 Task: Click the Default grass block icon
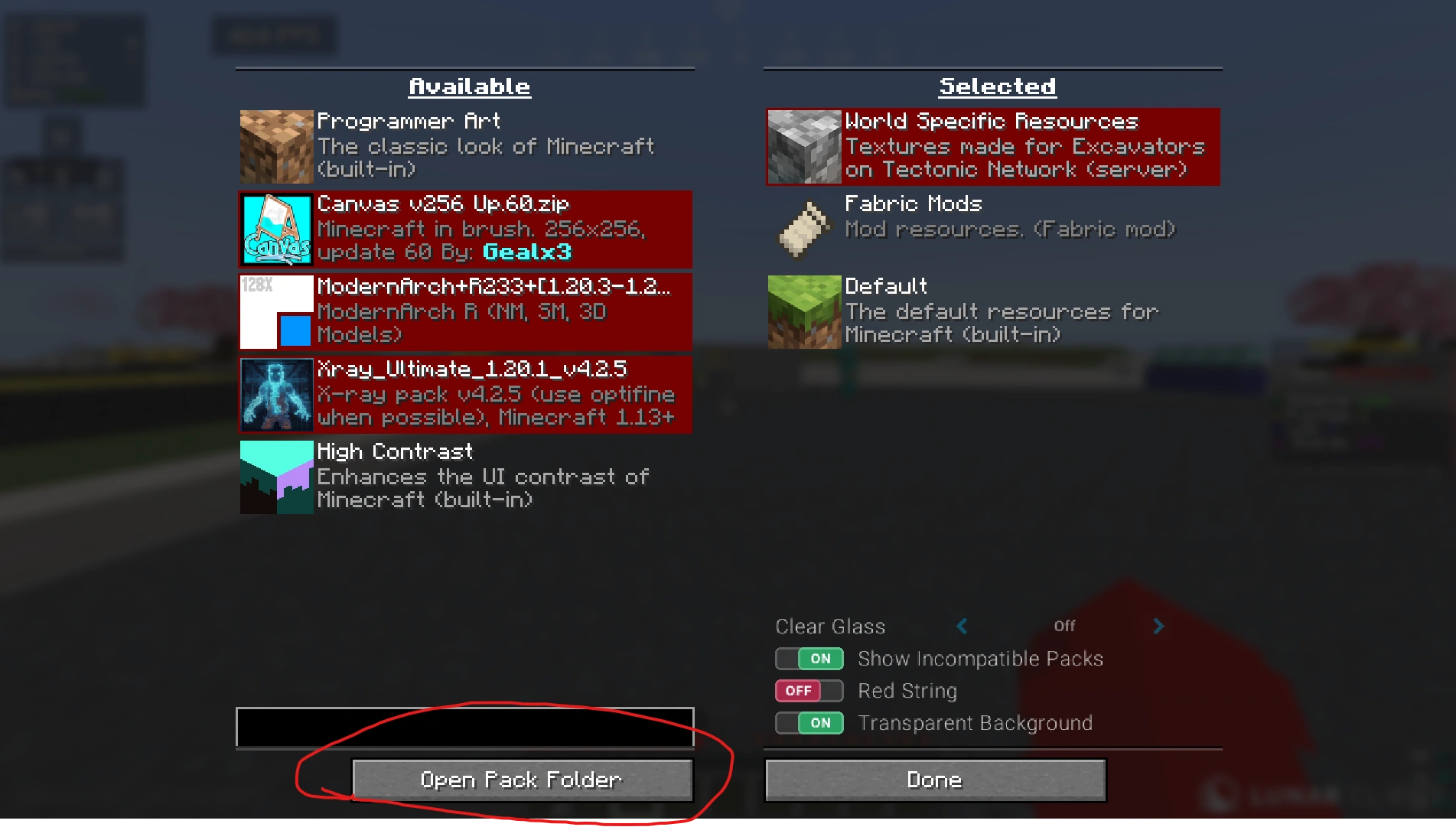point(804,312)
